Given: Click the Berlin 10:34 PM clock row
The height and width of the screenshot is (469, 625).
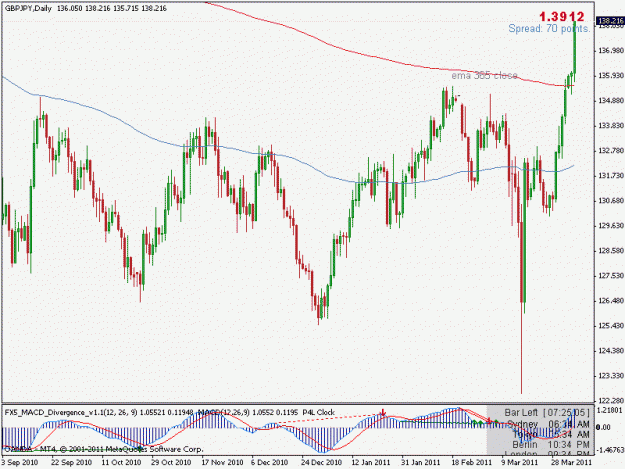Looking at the screenshot, I should click(x=550, y=445).
